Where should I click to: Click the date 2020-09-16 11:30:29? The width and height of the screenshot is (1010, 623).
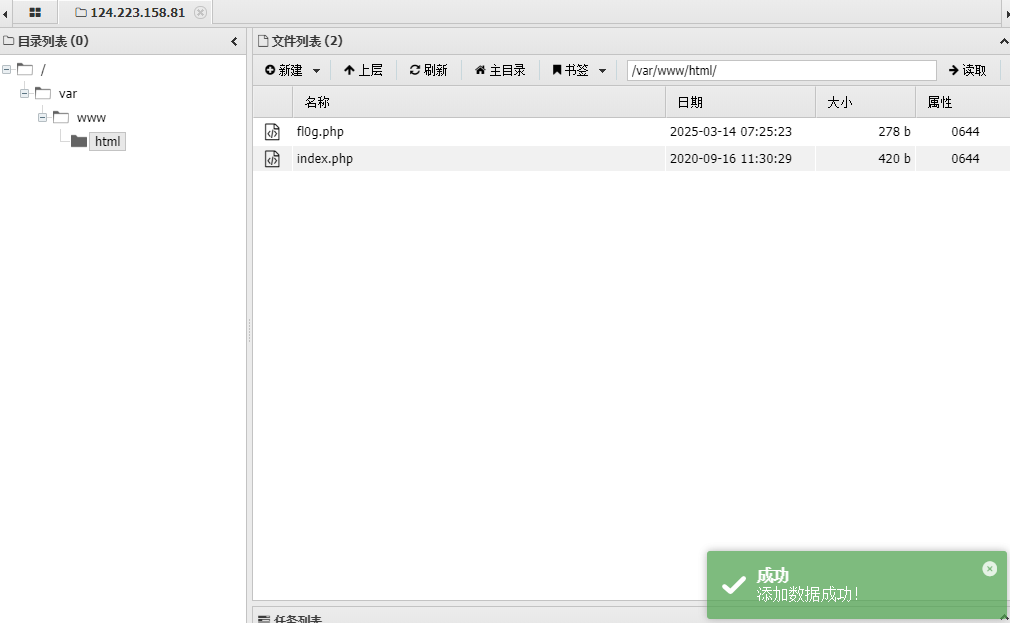click(730, 158)
